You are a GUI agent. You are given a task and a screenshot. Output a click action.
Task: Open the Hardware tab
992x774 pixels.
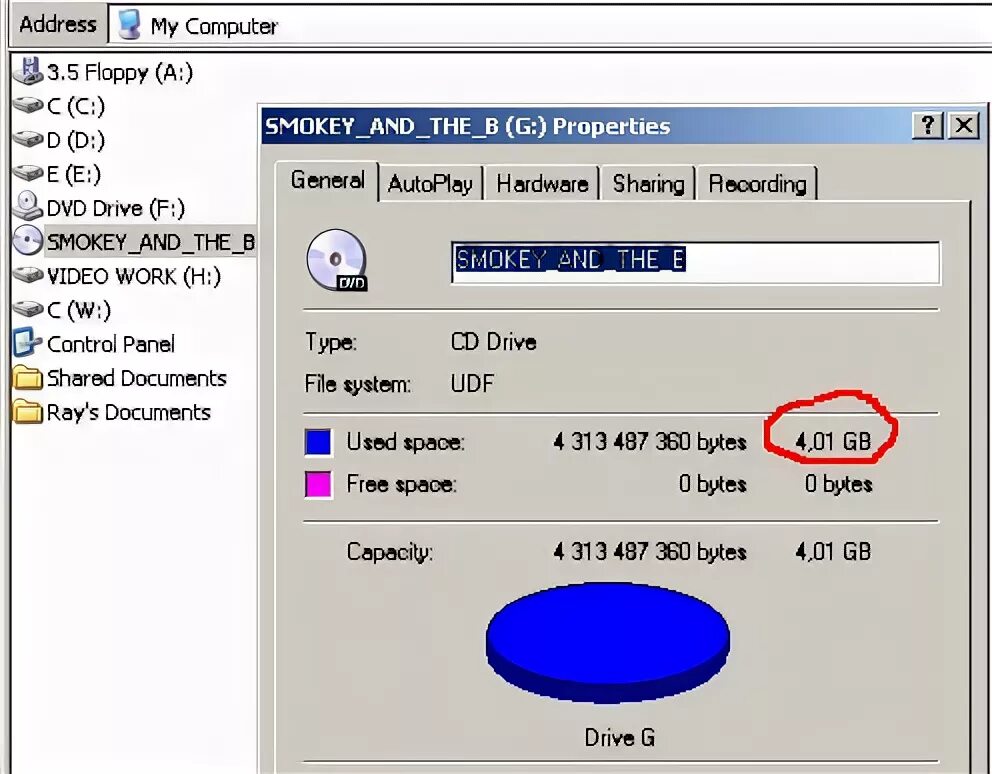coord(542,183)
